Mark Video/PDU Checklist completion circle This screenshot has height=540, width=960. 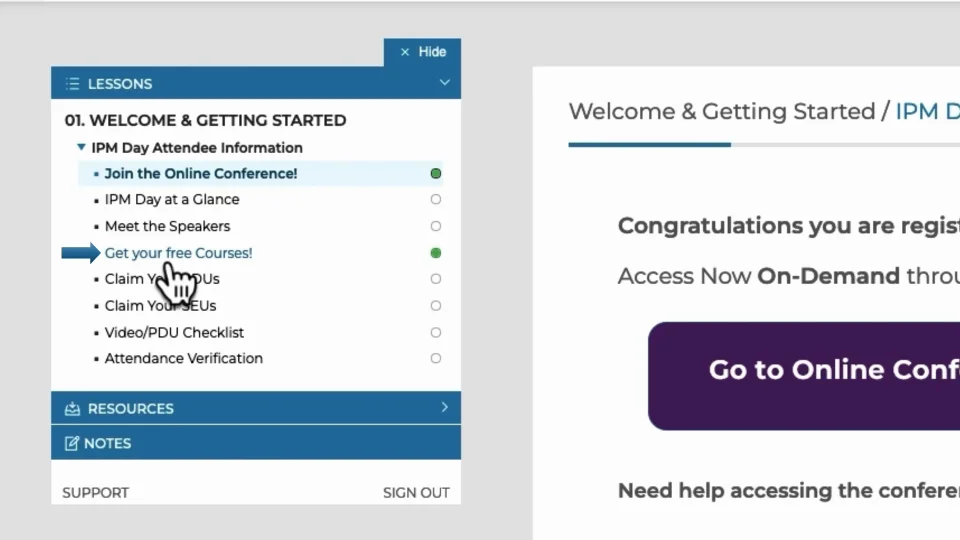(436, 332)
